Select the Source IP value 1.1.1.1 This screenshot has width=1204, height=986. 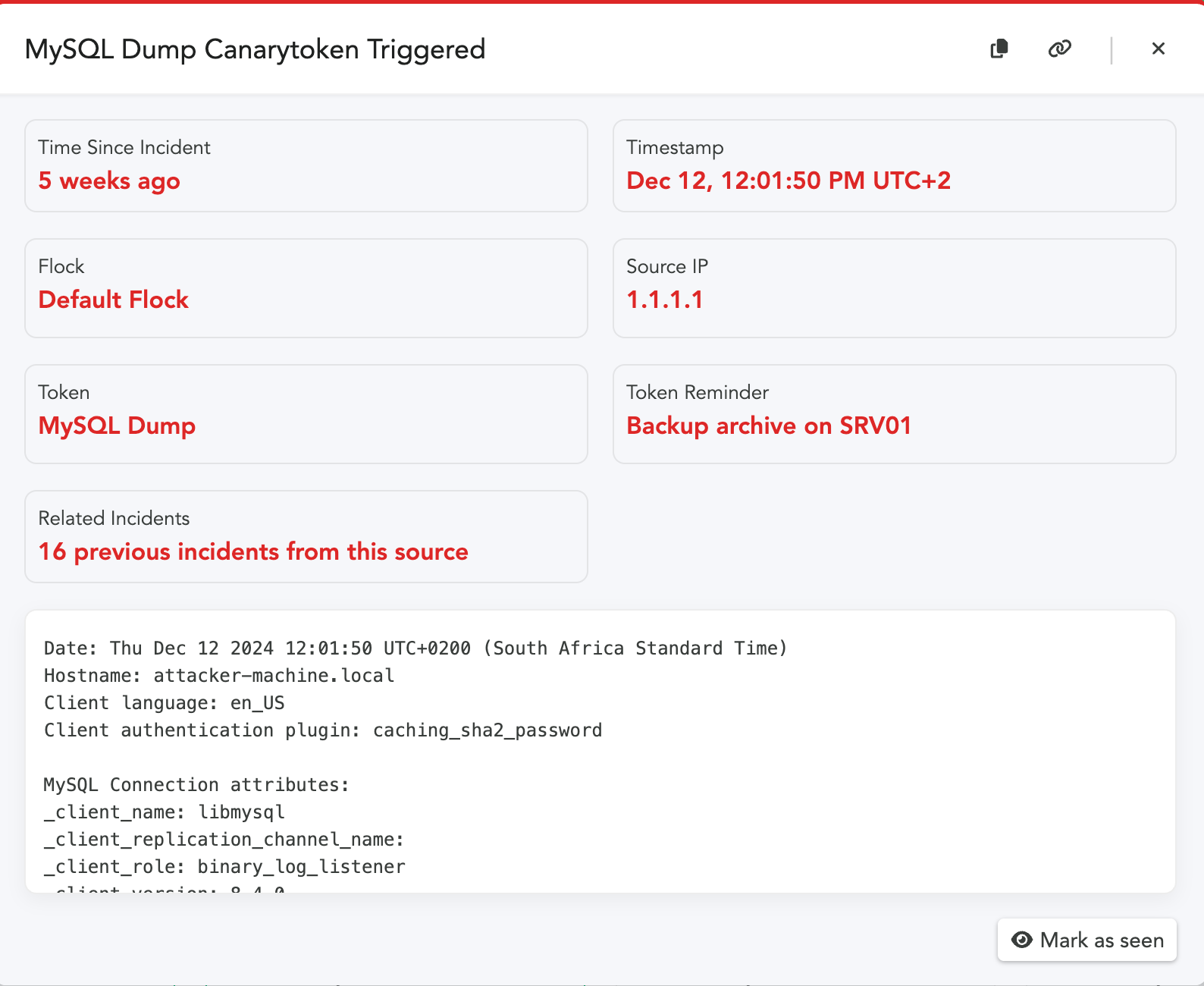[665, 300]
